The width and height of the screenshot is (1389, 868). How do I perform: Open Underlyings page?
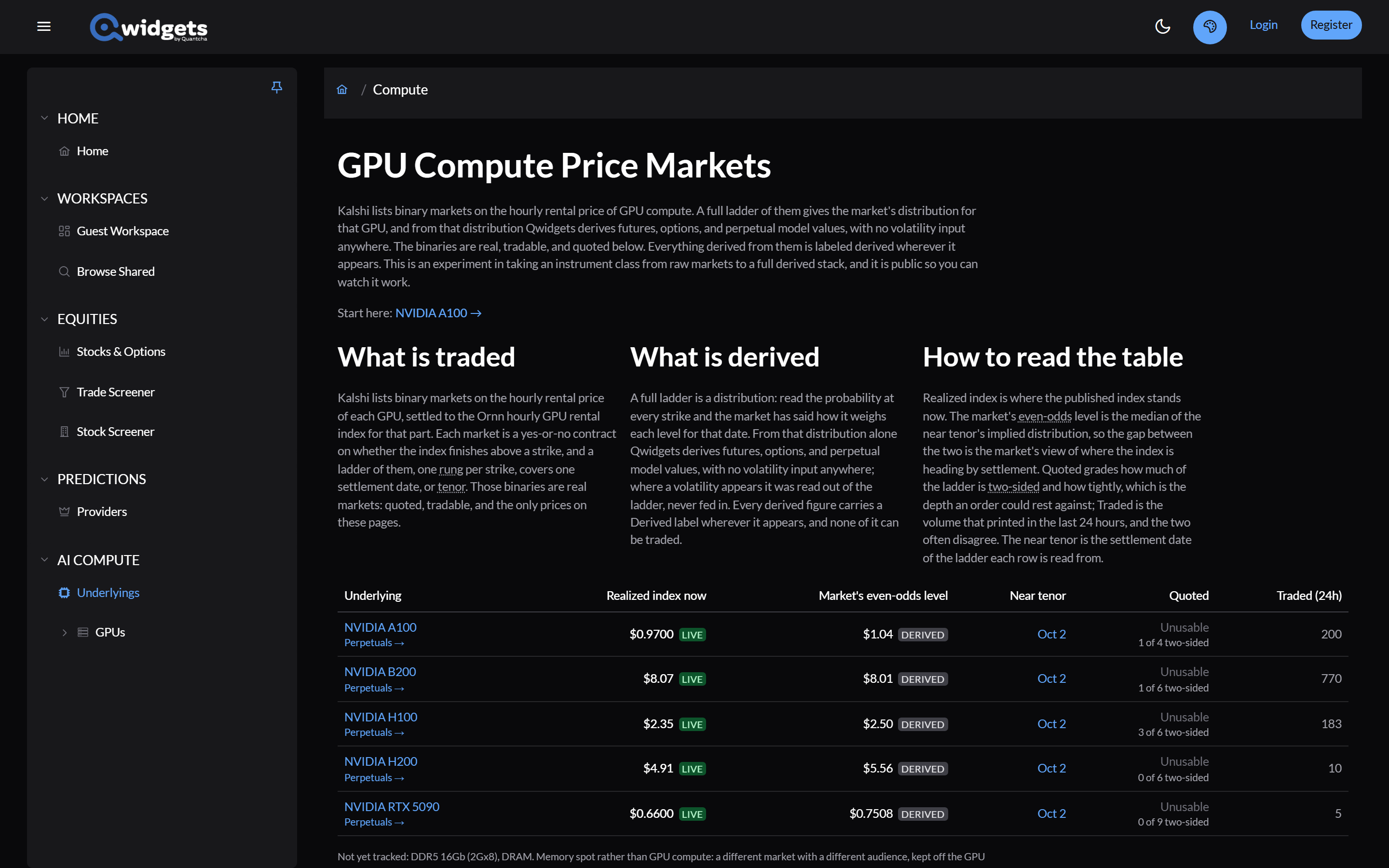pos(108,593)
